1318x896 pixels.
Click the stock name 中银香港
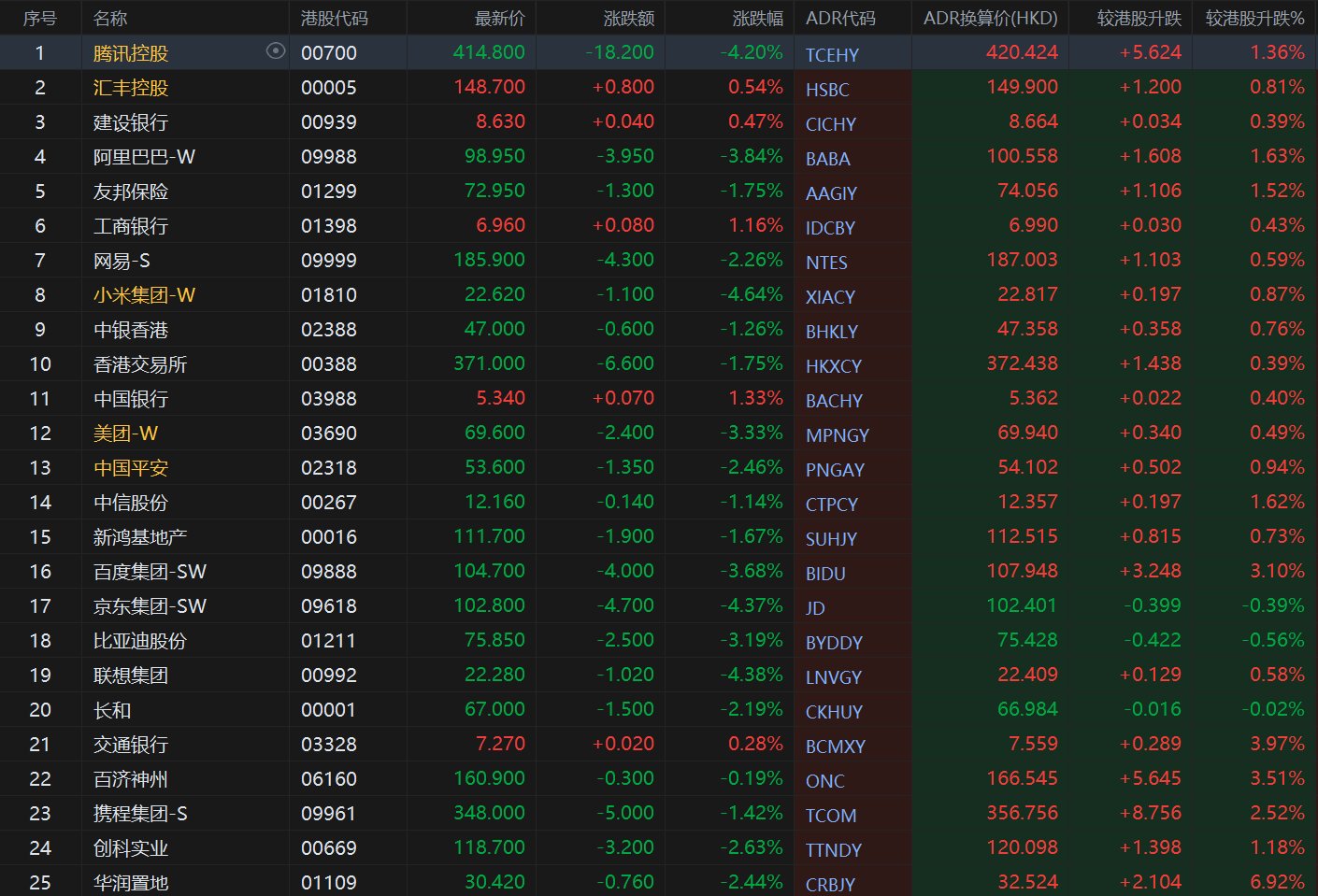click(x=131, y=330)
